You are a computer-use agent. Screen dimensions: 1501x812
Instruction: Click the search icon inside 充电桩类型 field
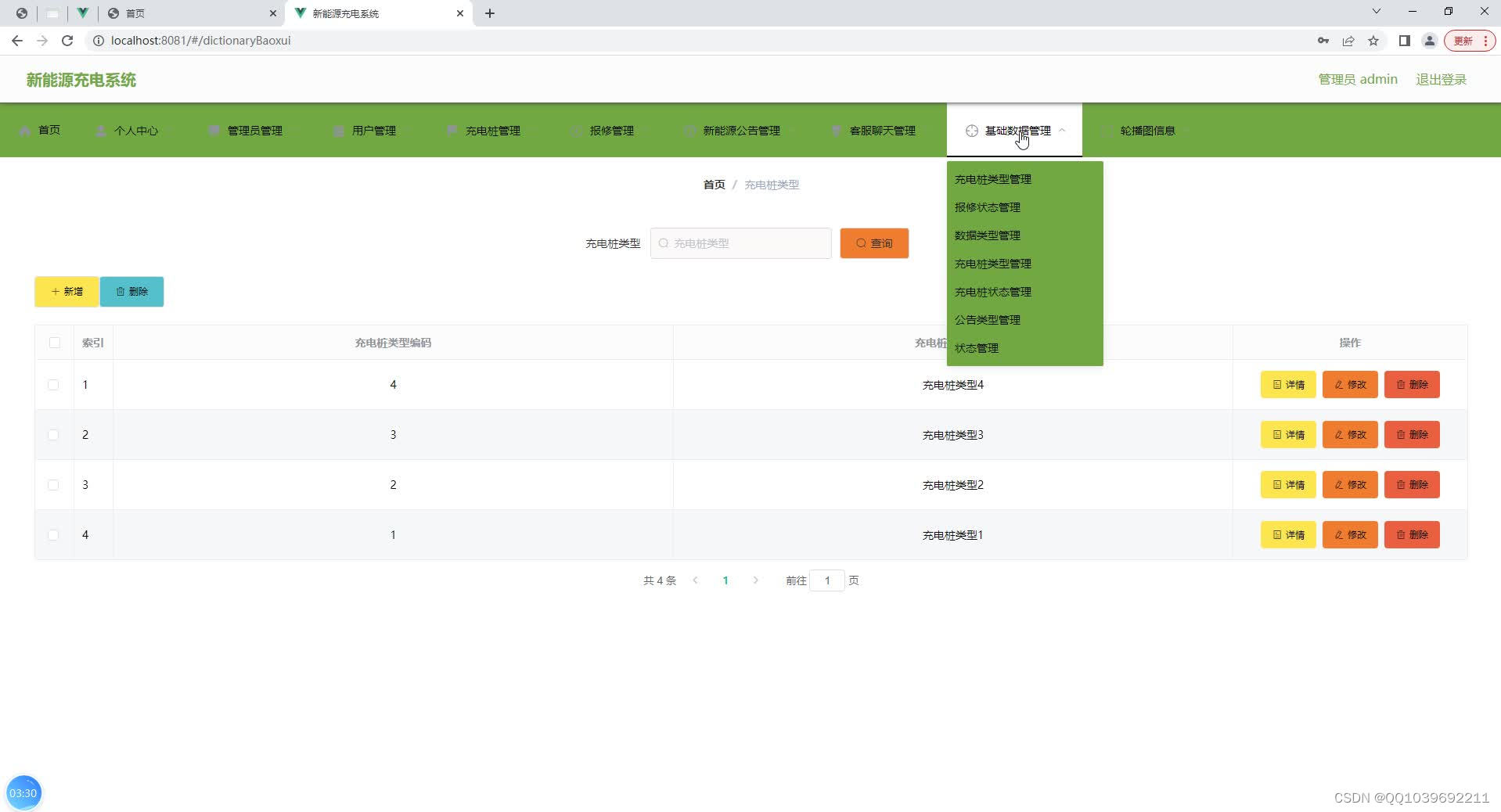(663, 243)
